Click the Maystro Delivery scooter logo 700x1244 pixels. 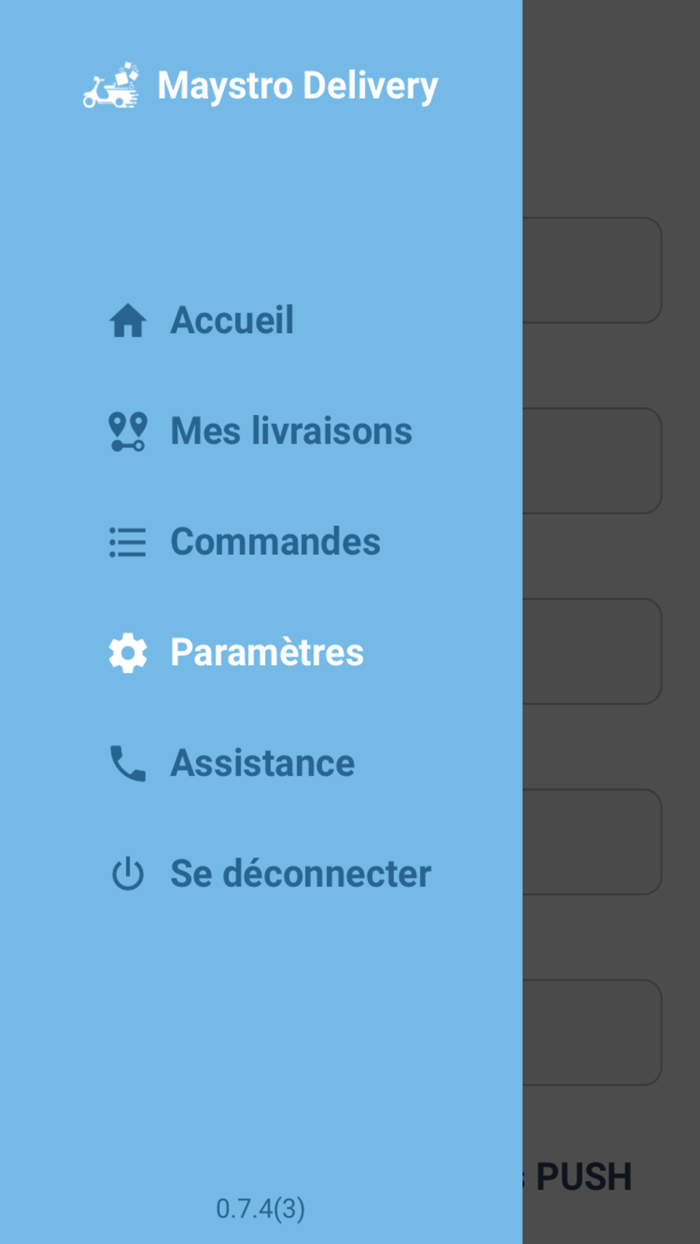[x=110, y=87]
